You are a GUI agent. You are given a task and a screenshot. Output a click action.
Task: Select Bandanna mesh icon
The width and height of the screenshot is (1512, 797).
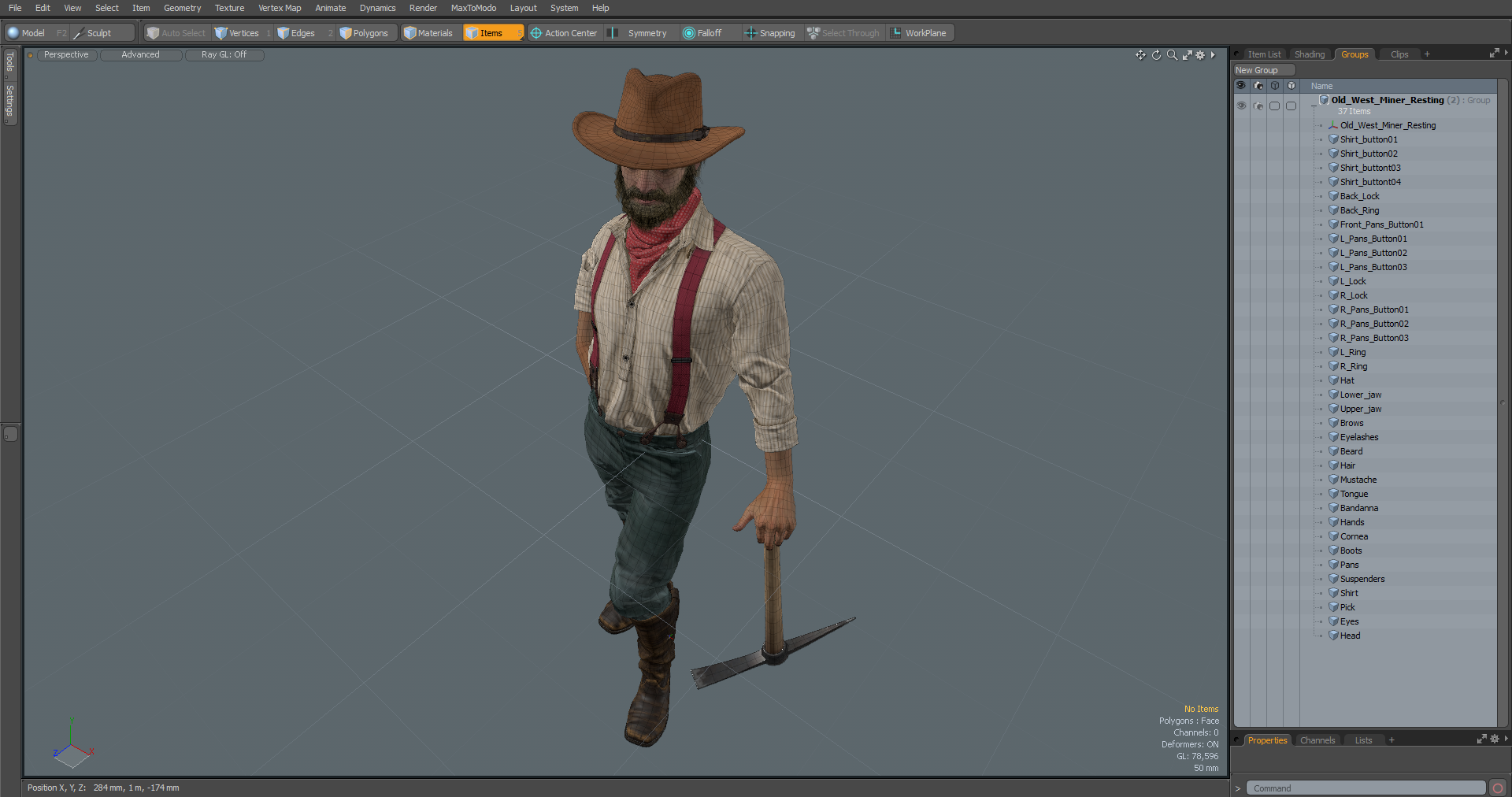[x=1333, y=508]
